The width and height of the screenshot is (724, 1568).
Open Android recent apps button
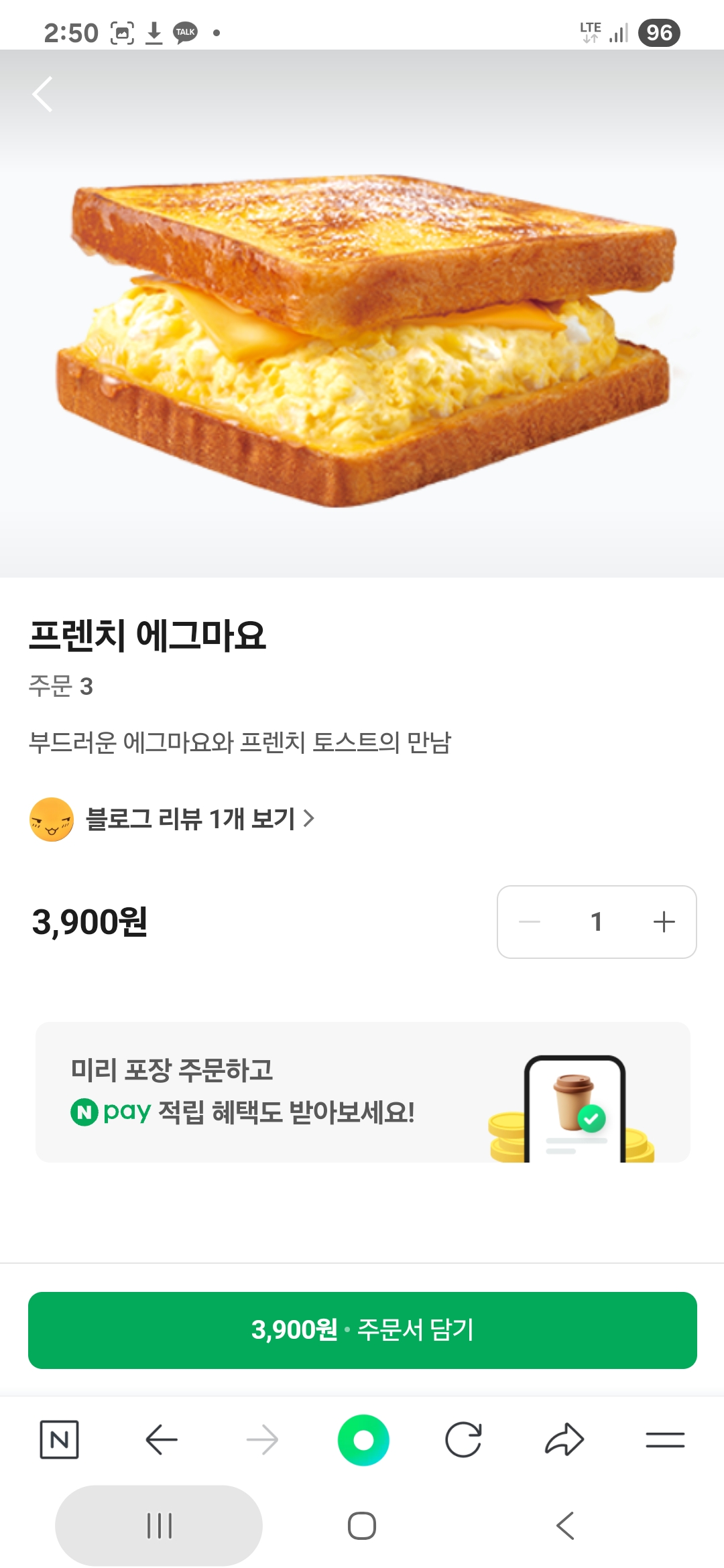pyautogui.click(x=159, y=1526)
